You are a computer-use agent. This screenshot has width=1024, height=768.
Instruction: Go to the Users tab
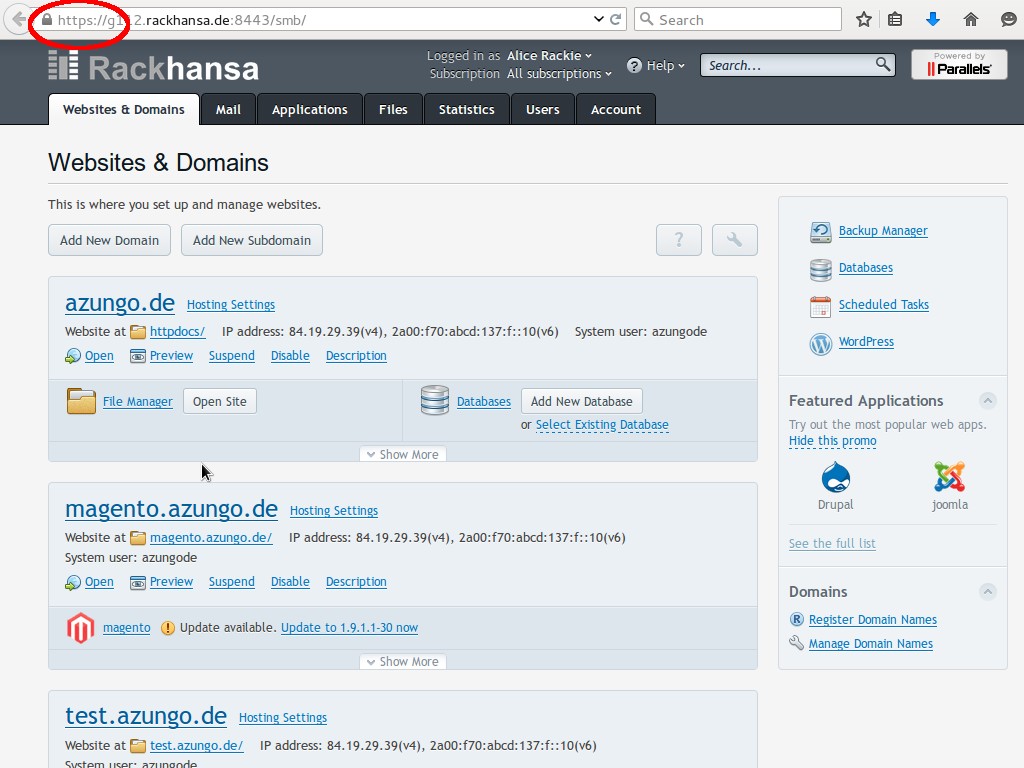tap(543, 109)
